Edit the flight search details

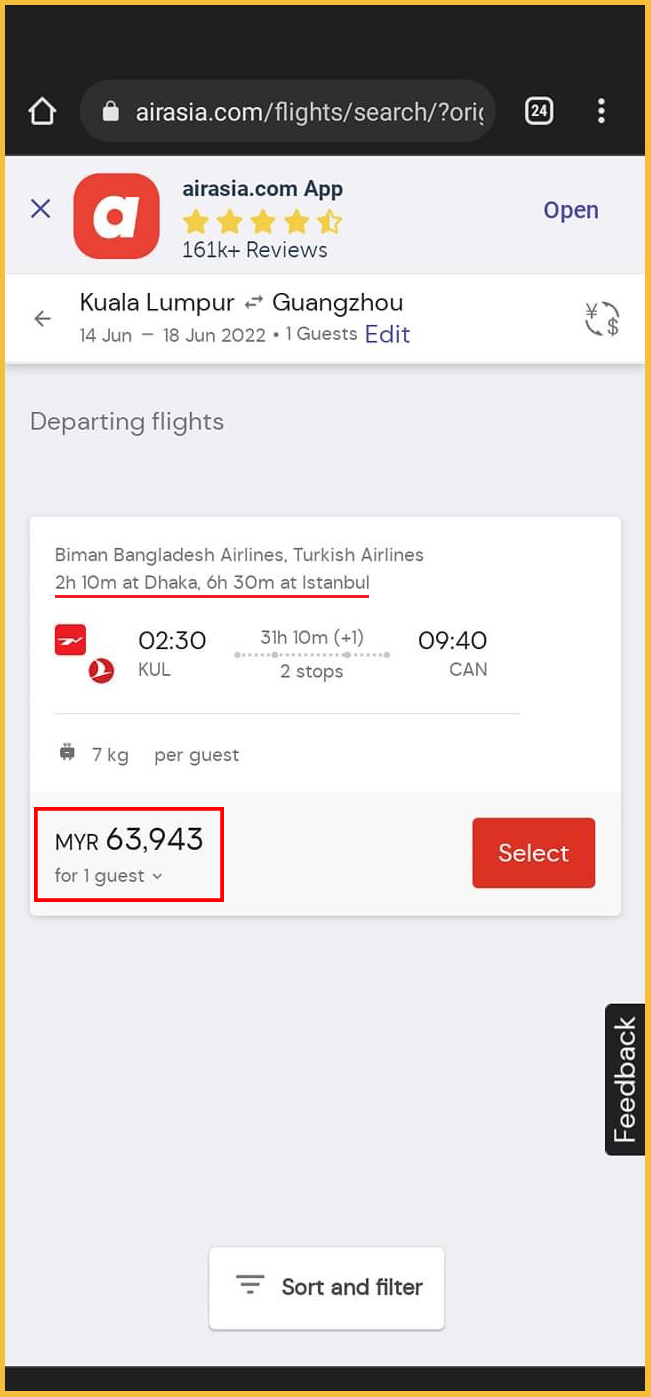[x=387, y=334]
